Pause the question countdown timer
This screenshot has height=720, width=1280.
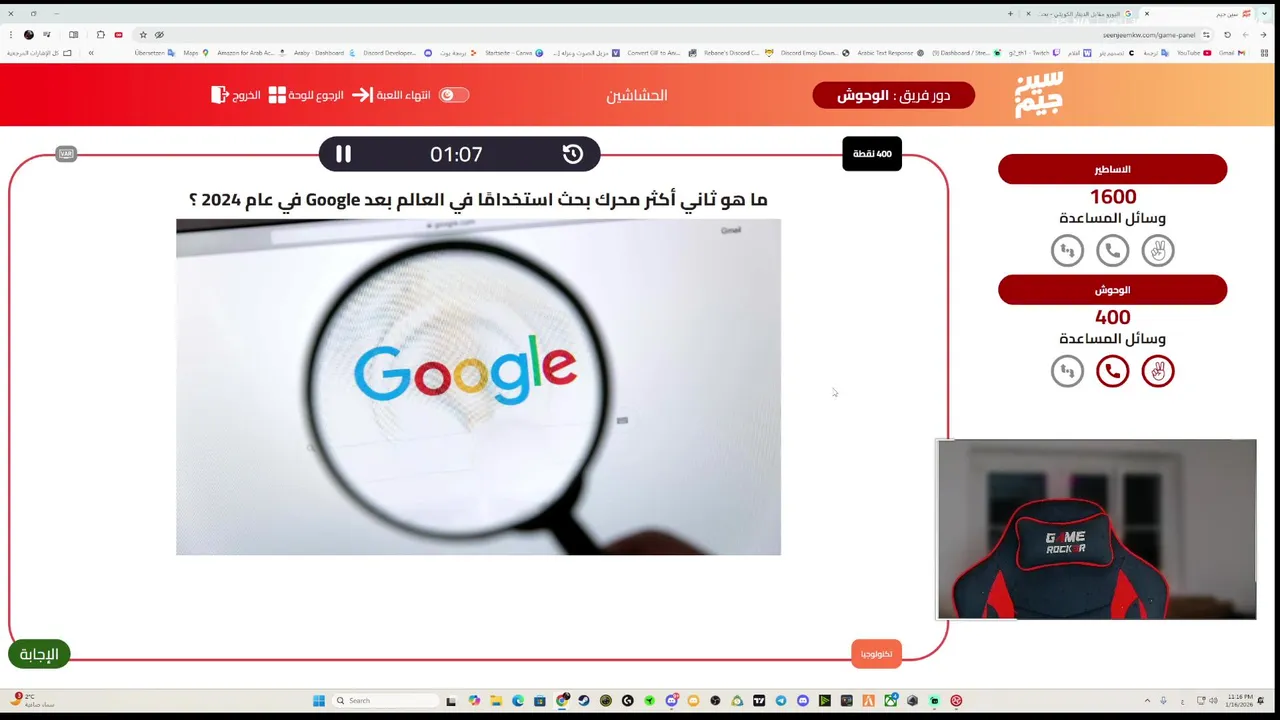343,154
